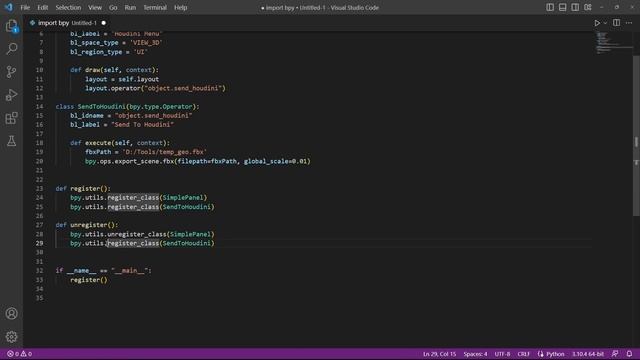
Task: Select the import bpy Untitled-1 tab
Action: pos(67,23)
